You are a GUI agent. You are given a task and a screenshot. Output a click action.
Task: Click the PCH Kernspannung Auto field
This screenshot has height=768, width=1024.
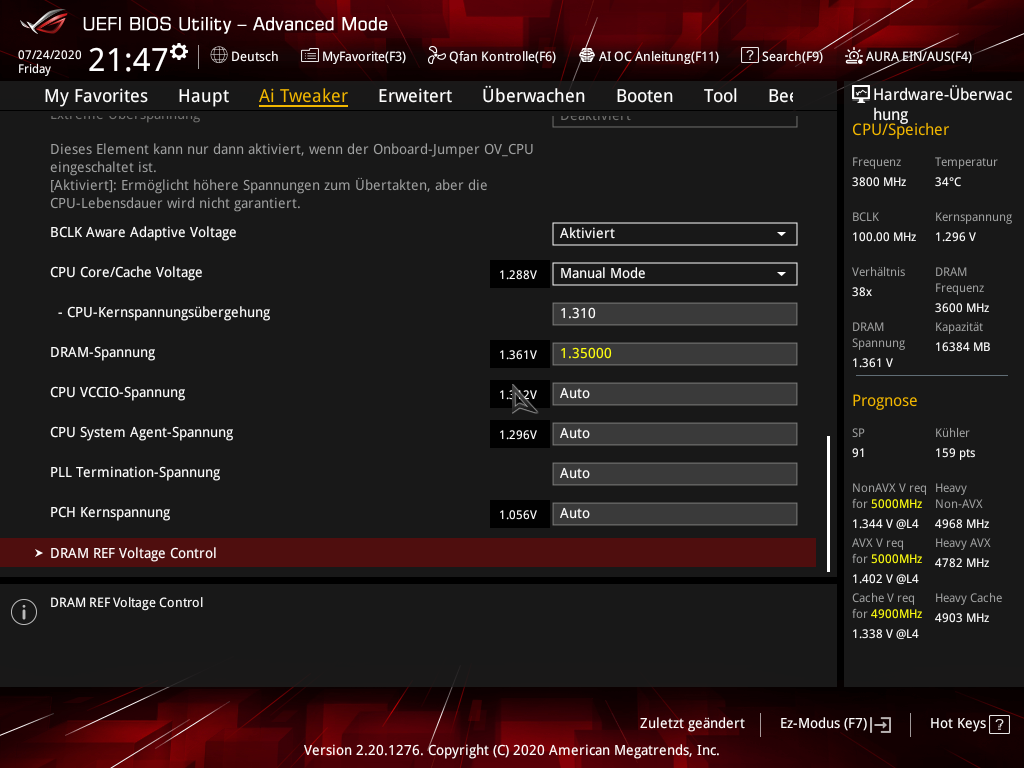coord(675,513)
